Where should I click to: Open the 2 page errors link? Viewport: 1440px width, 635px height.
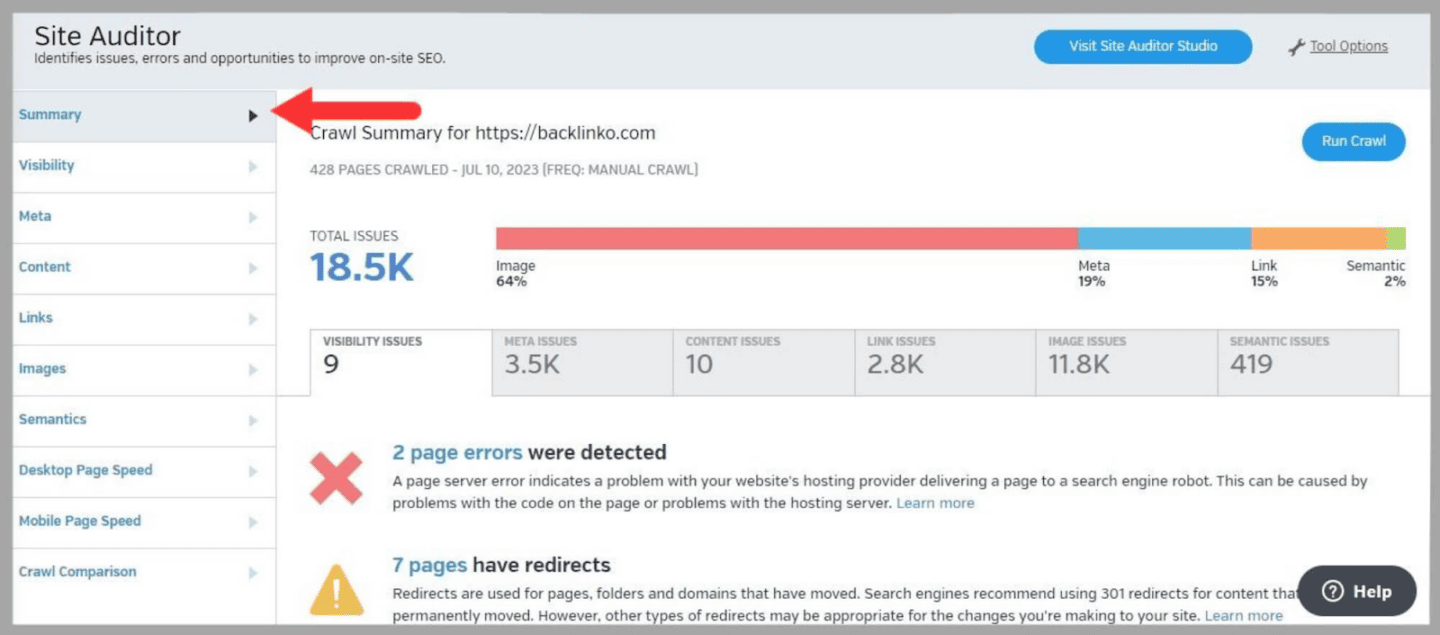(x=457, y=453)
